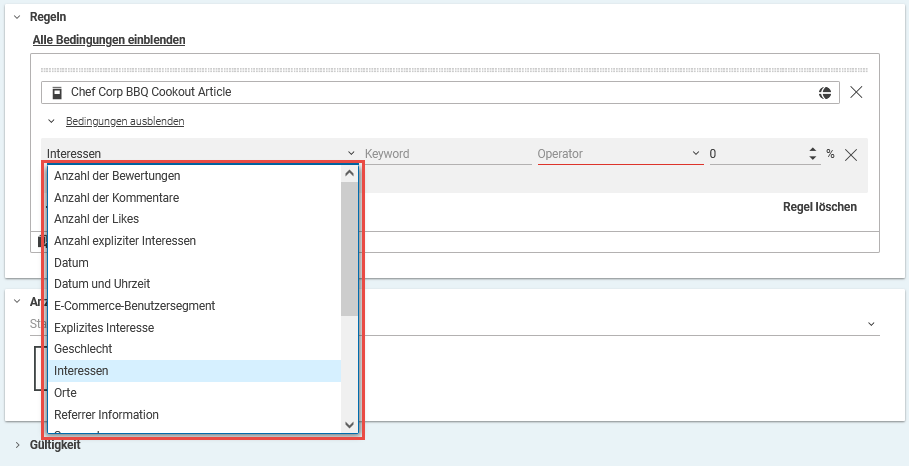
Task: Click the article icon before Chef Corp BBQ
Action: tap(57, 92)
